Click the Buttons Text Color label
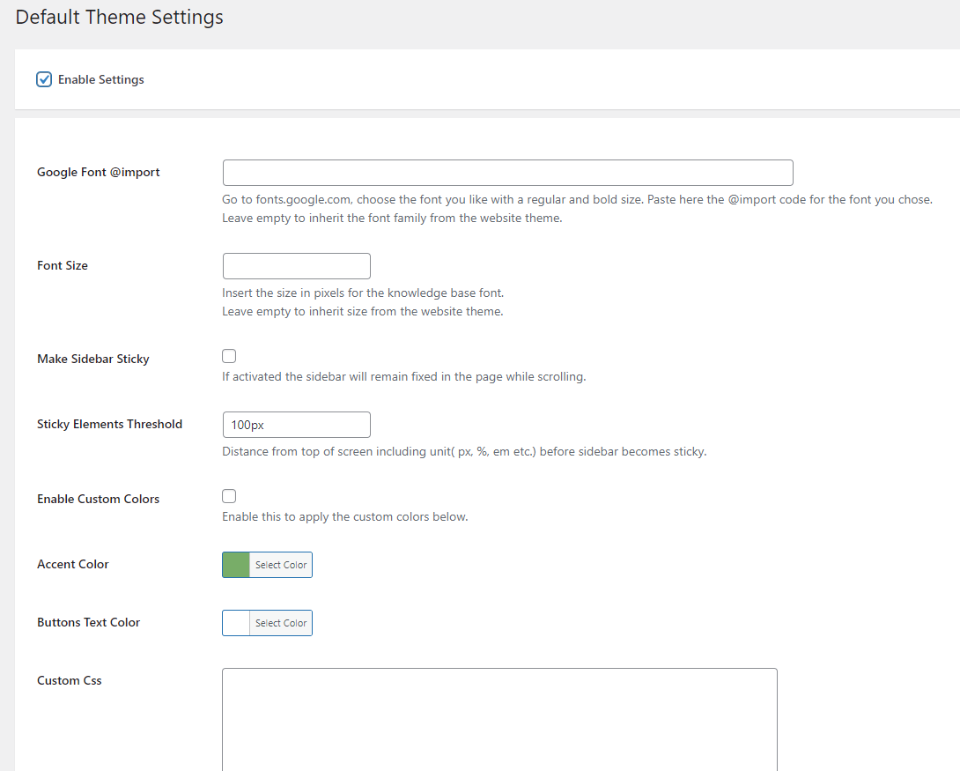This screenshot has width=960, height=771. [x=88, y=622]
